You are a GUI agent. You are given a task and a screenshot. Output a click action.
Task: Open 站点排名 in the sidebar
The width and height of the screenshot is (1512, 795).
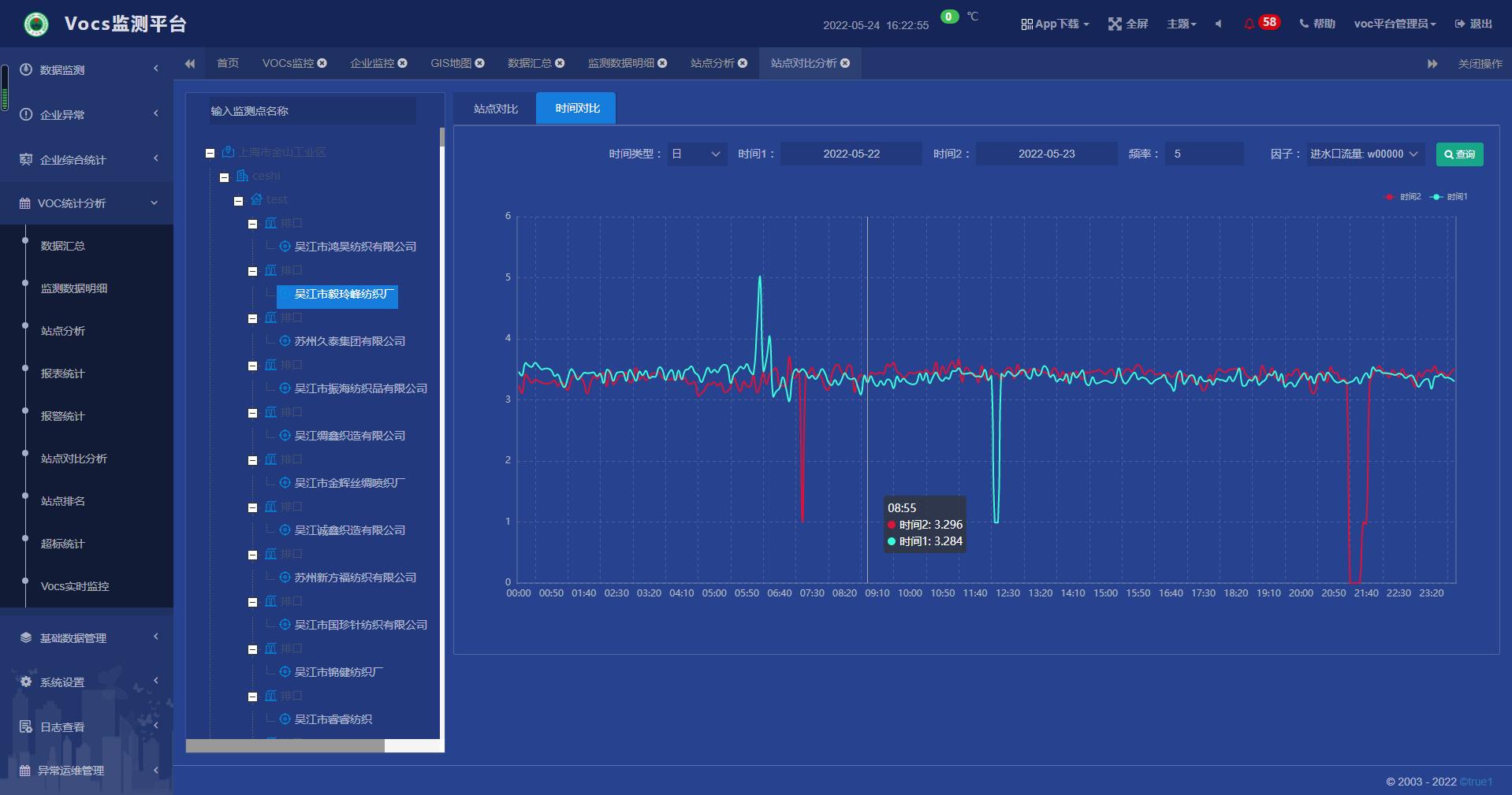click(x=63, y=501)
